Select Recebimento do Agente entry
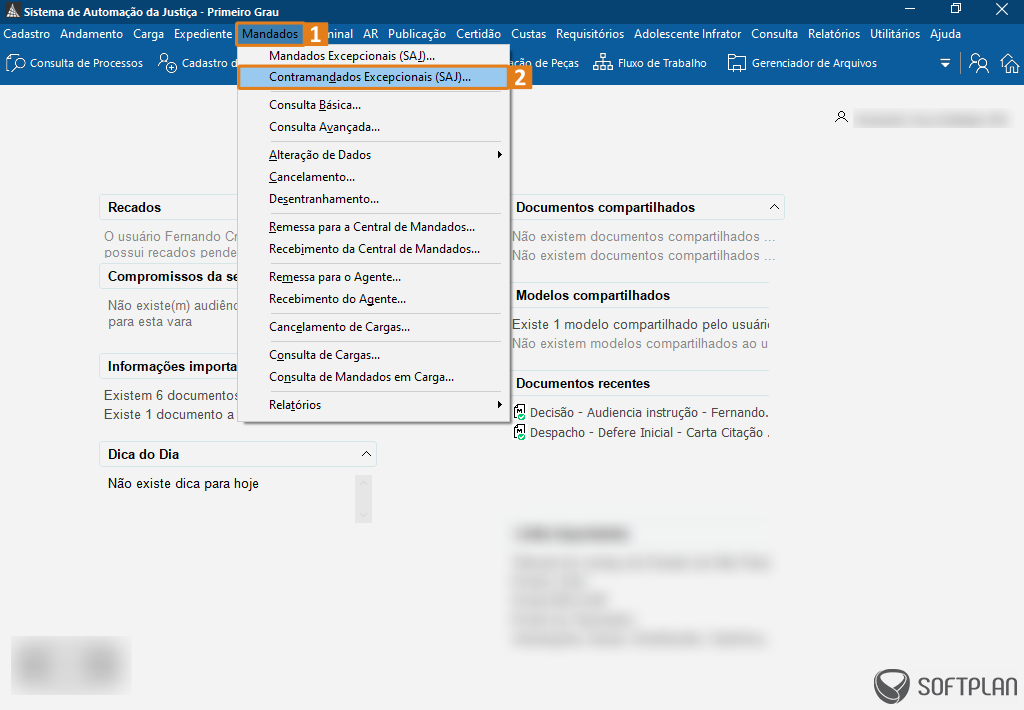 click(x=373, y=299)
